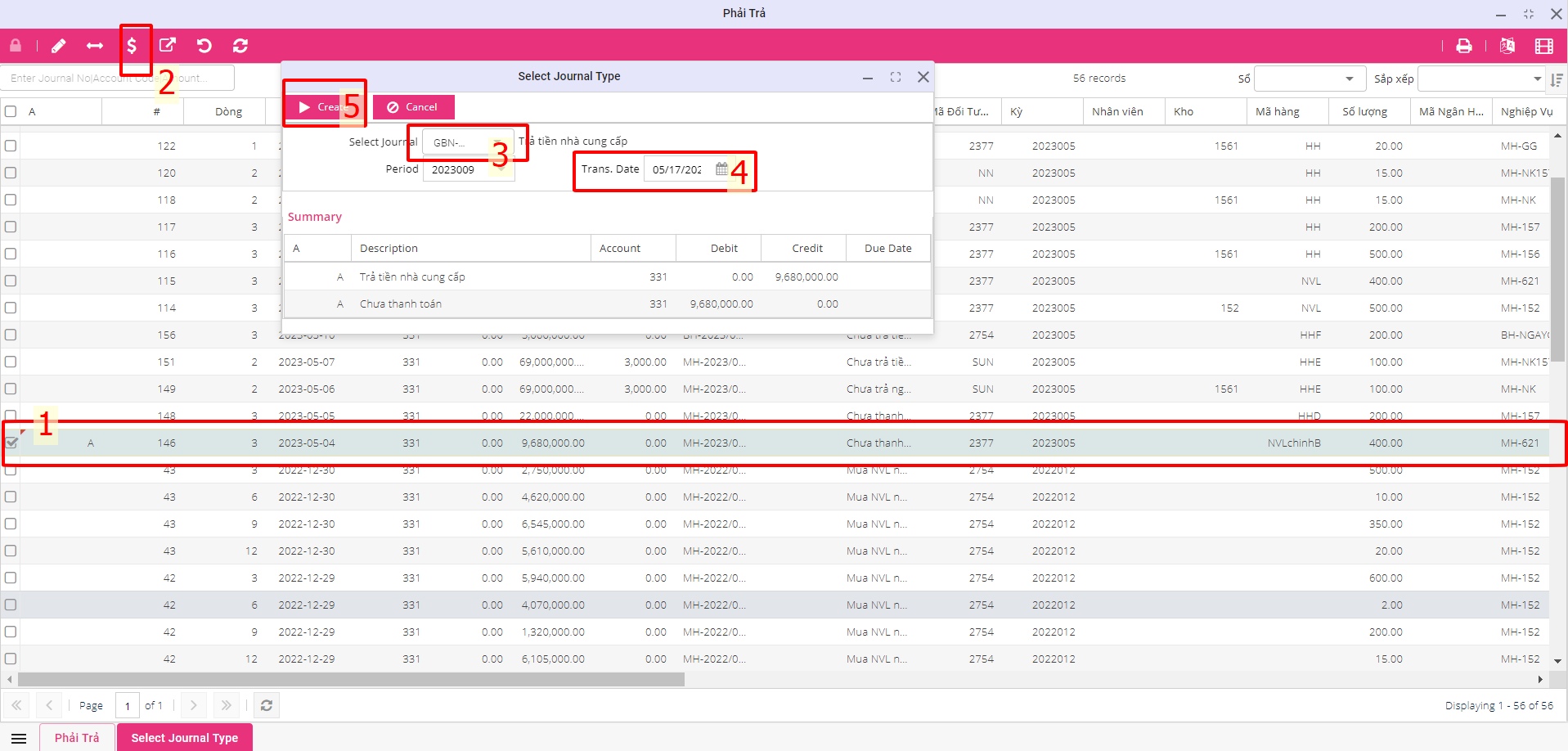
Task: Click the dollar sign payment icon
Action: point(132,47)
